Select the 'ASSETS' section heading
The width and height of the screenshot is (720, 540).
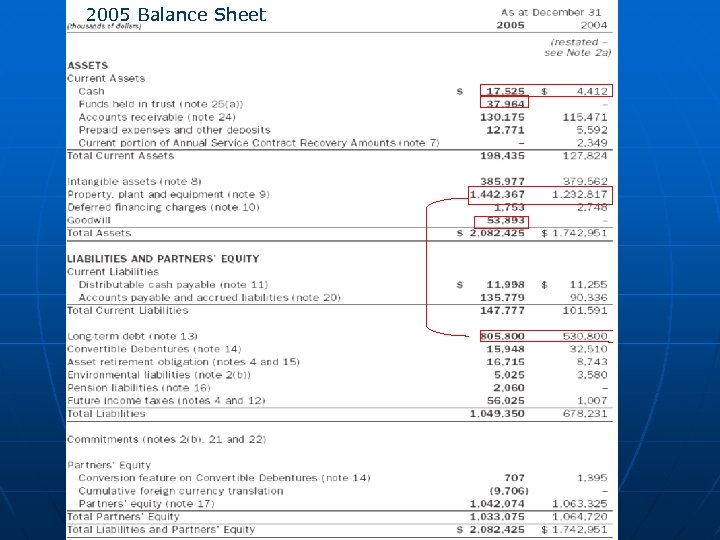(87, 65)
